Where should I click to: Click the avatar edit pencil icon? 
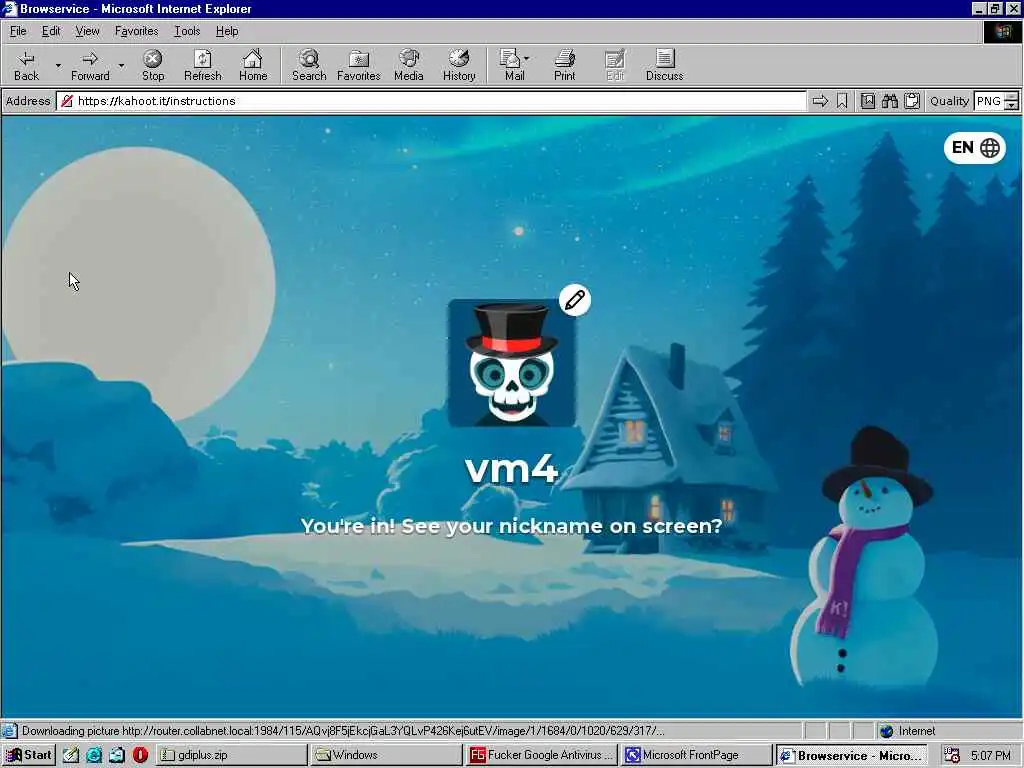(x=575, y=300)
